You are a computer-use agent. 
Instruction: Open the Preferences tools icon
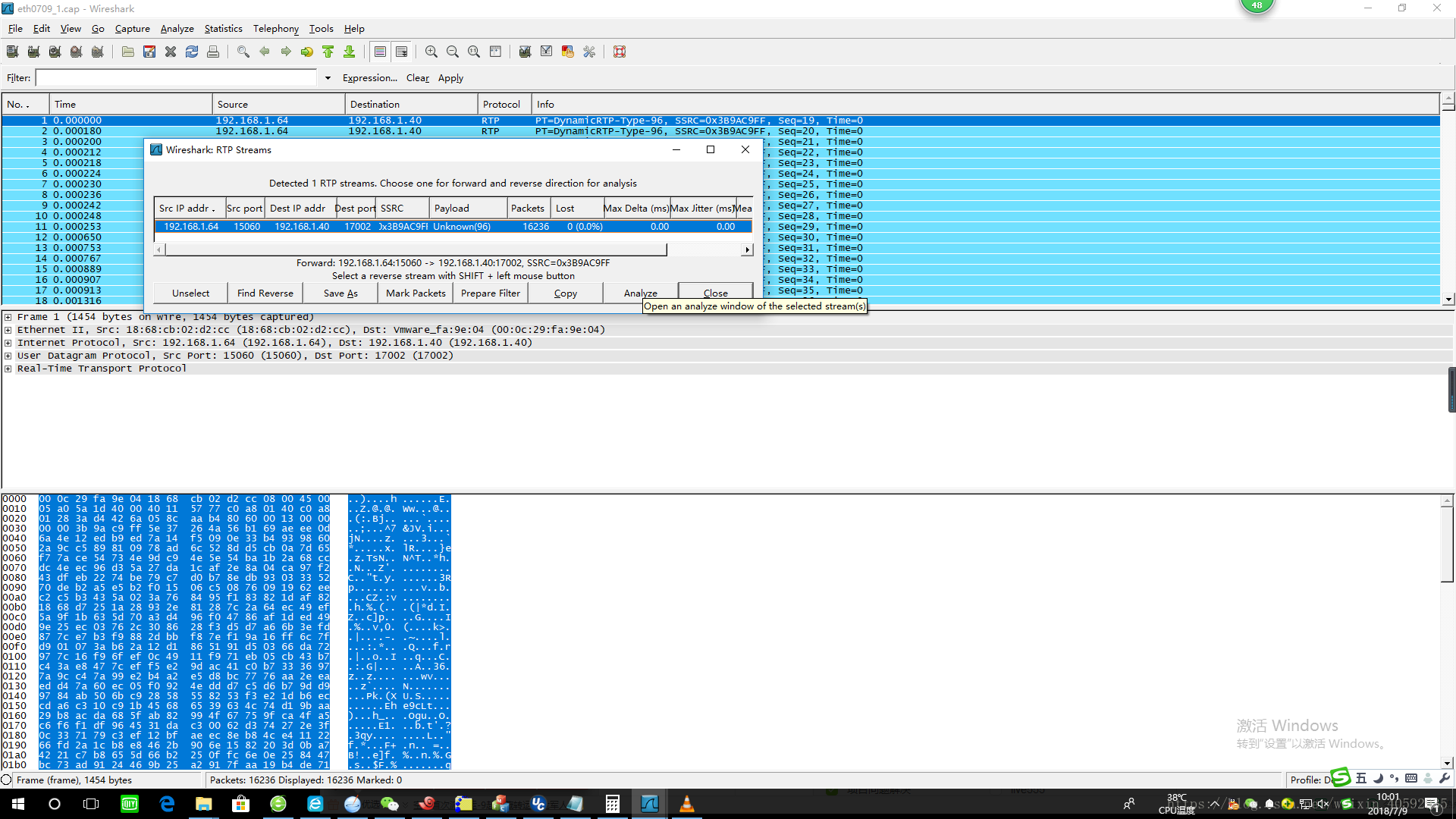[x=589, y=52]
